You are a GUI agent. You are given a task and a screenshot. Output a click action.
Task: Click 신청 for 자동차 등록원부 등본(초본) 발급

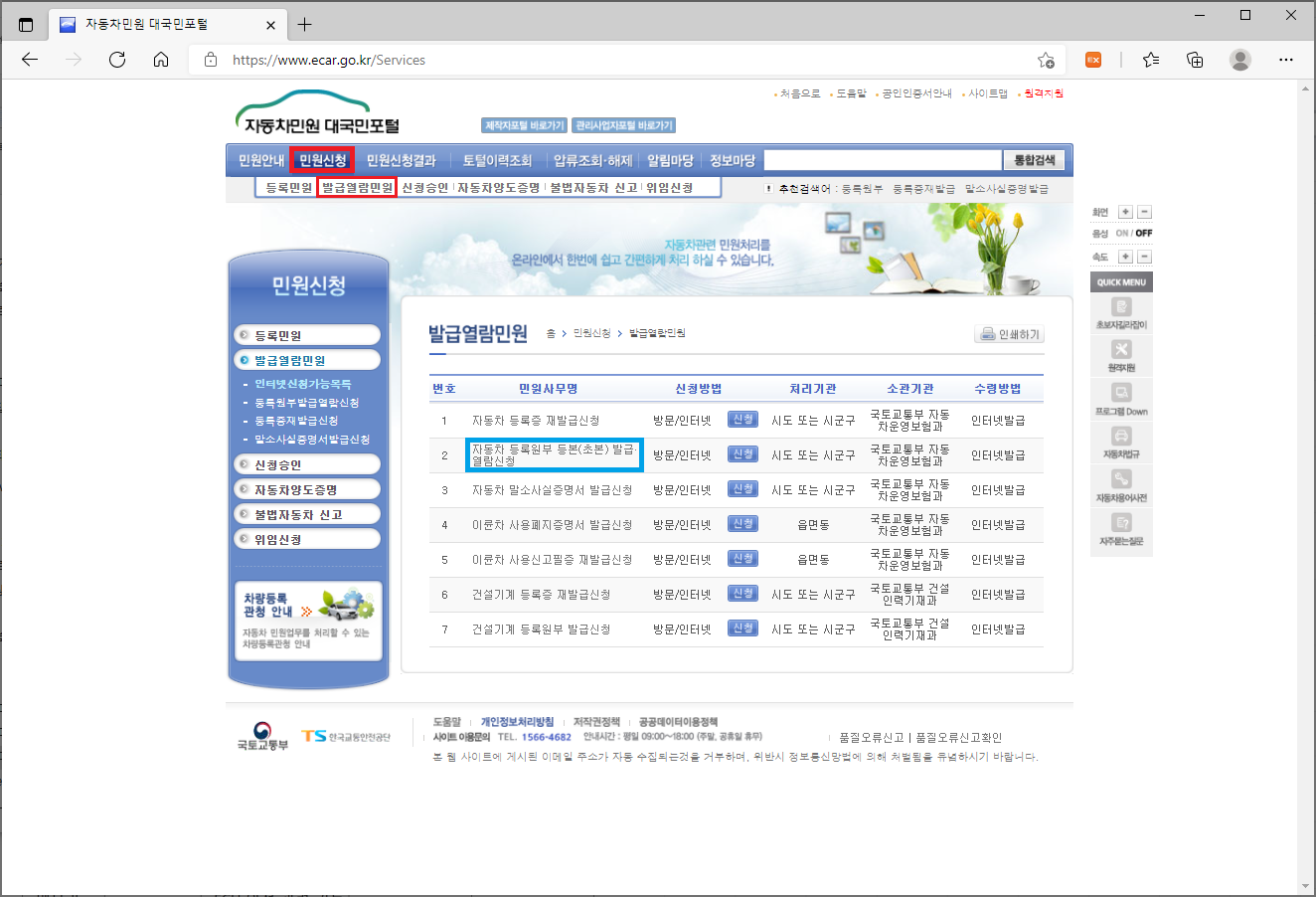click(x=742, y=454)
